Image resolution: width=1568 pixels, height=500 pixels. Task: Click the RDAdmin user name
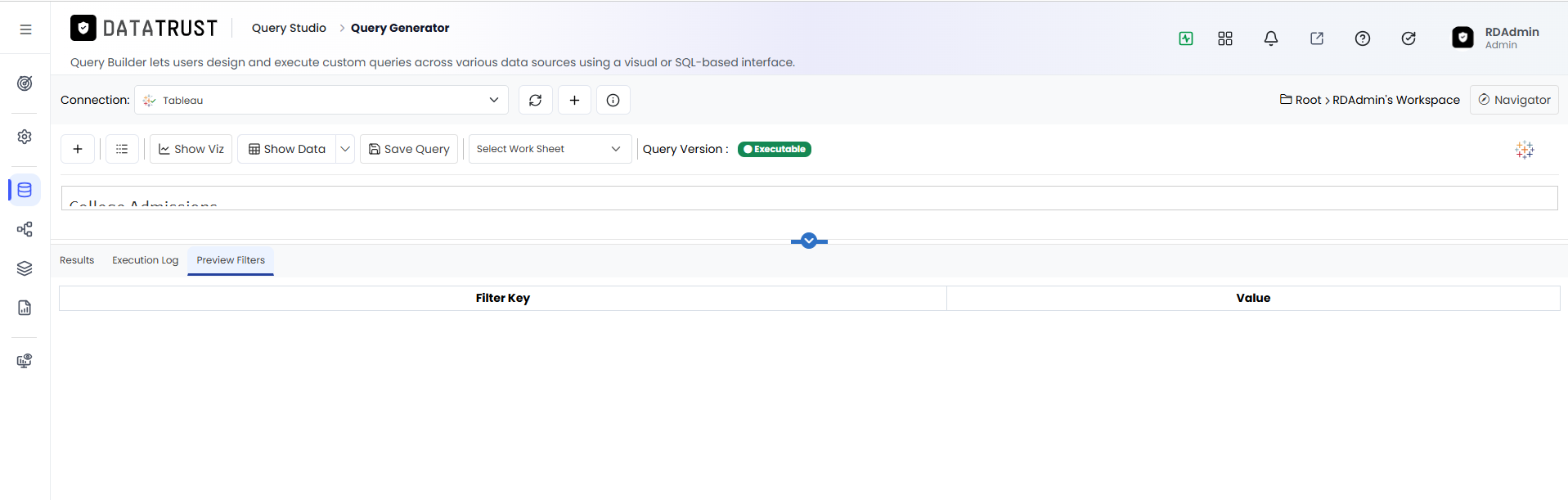tap(1512, 32)
